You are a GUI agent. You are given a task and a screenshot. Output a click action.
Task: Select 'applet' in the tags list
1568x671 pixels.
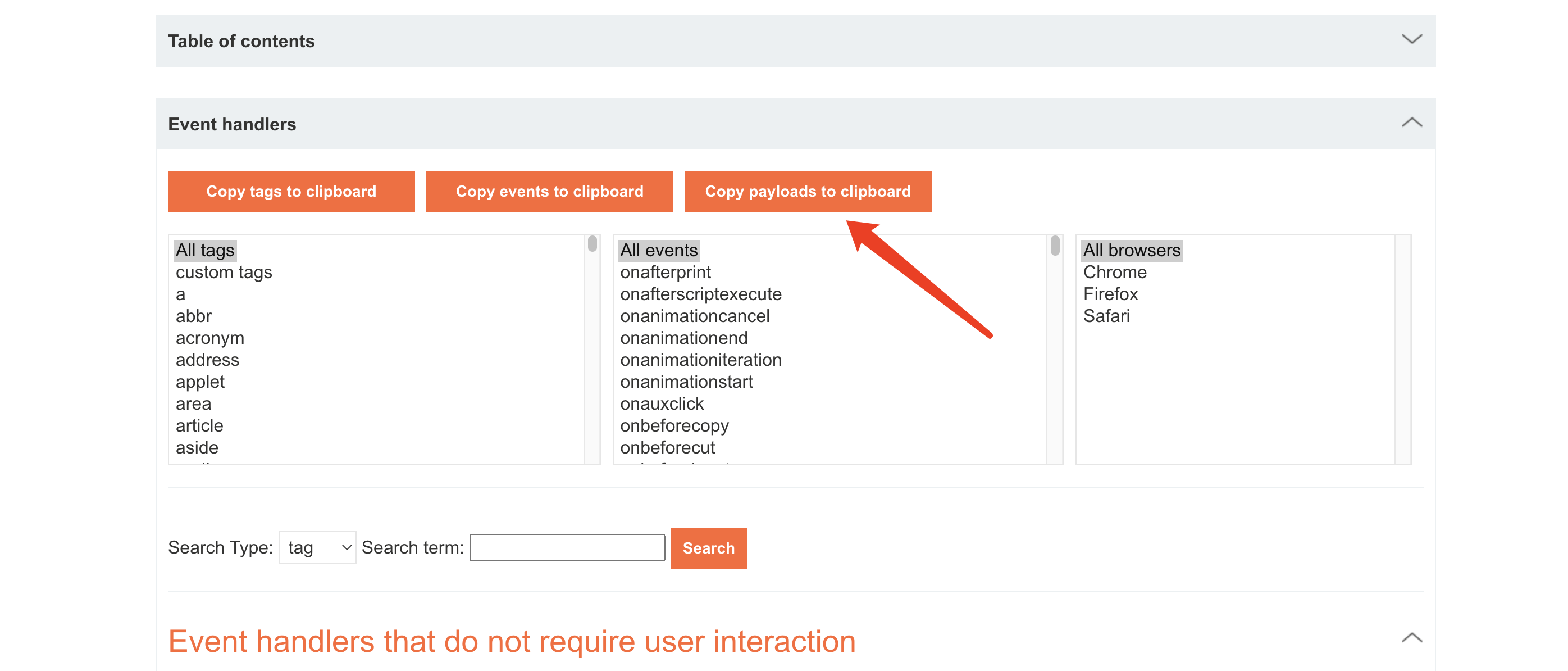click(200, 382)
